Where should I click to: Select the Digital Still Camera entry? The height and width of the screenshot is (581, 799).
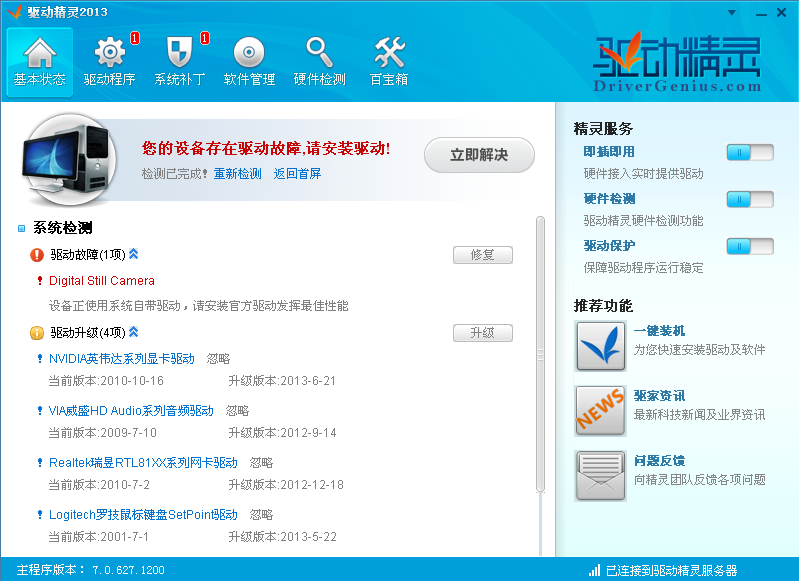point(101,281)
